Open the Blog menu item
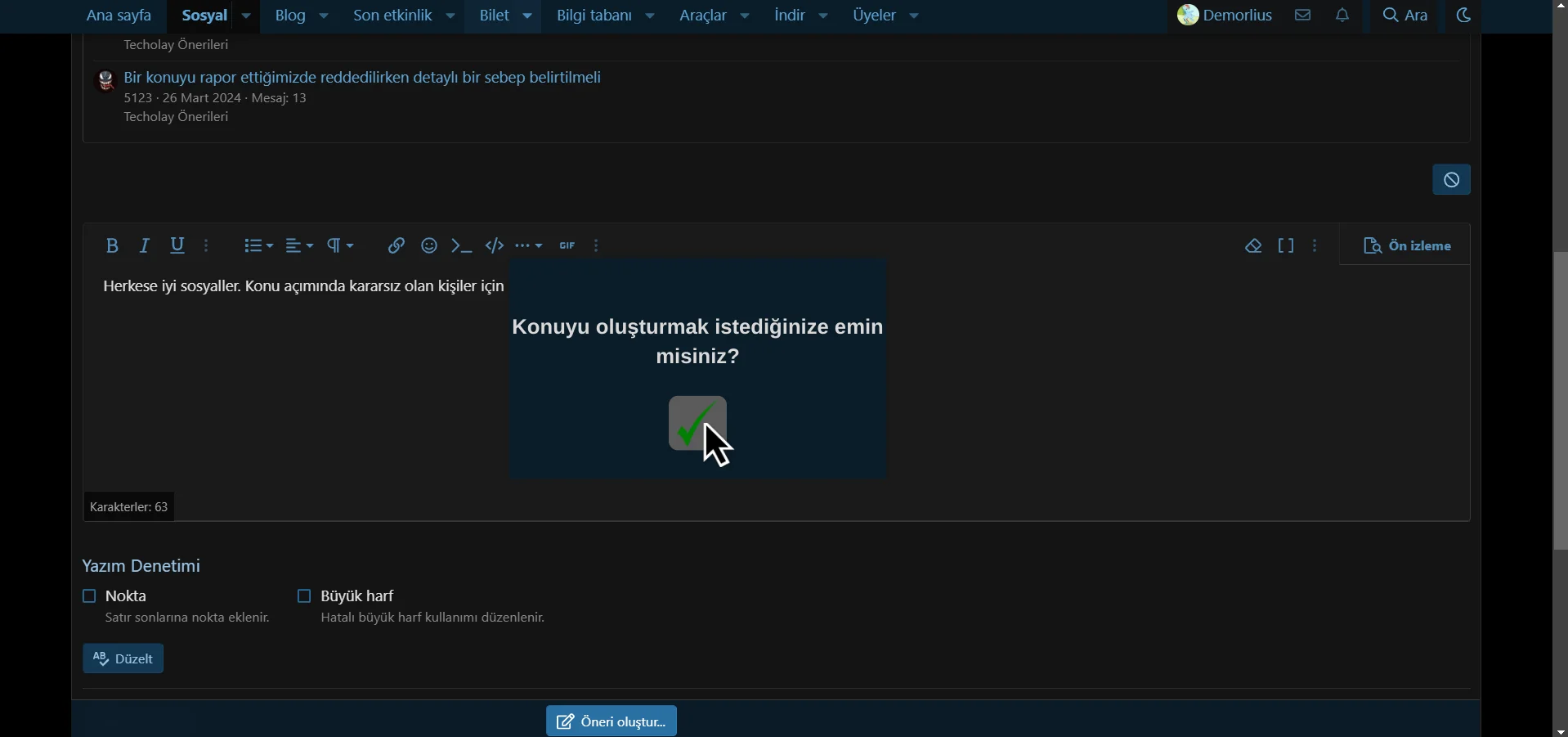The image size is (1568, 737). 291,16
